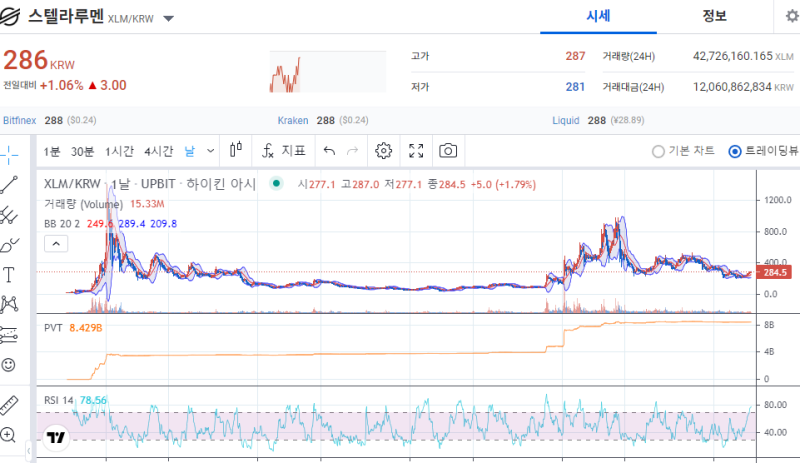Image resolution: width=800 pixels, height=463 pixels.
Task: Set chart interval to 1분
Action: click(x=52, y=152)
